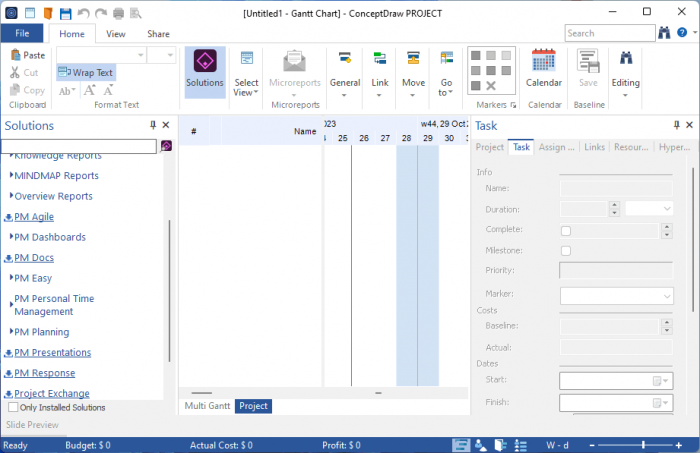Viewport: 700px width, 453px height.
Task: Click the Solutions search purple icon
Action: pyautogui.click(x=167, y=145)
